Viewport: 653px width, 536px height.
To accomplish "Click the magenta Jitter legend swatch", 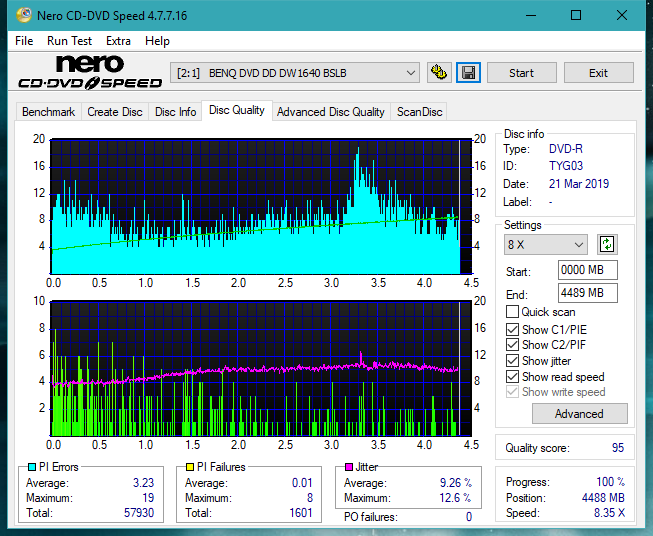I will coord(349,467).
